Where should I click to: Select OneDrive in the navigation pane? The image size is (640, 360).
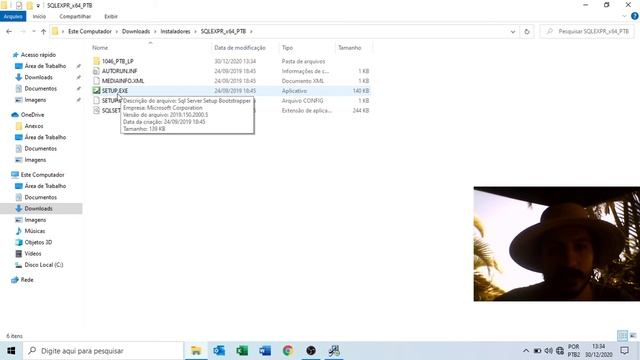point(32,115)
